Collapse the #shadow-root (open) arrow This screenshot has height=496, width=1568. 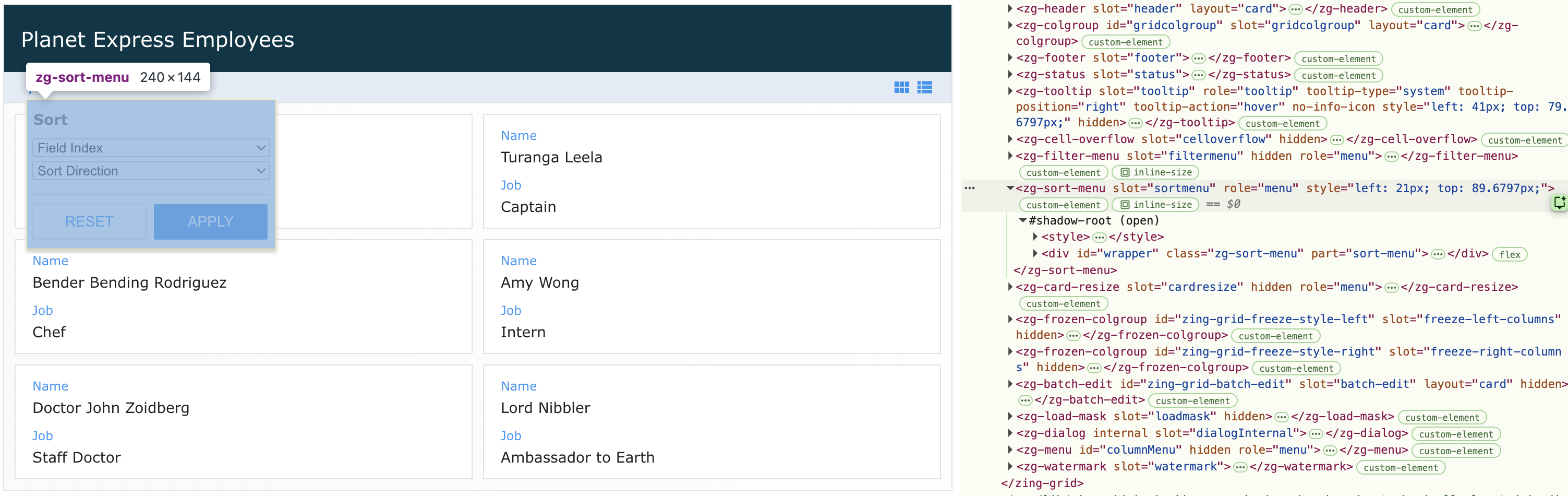tap(1023, 220)
